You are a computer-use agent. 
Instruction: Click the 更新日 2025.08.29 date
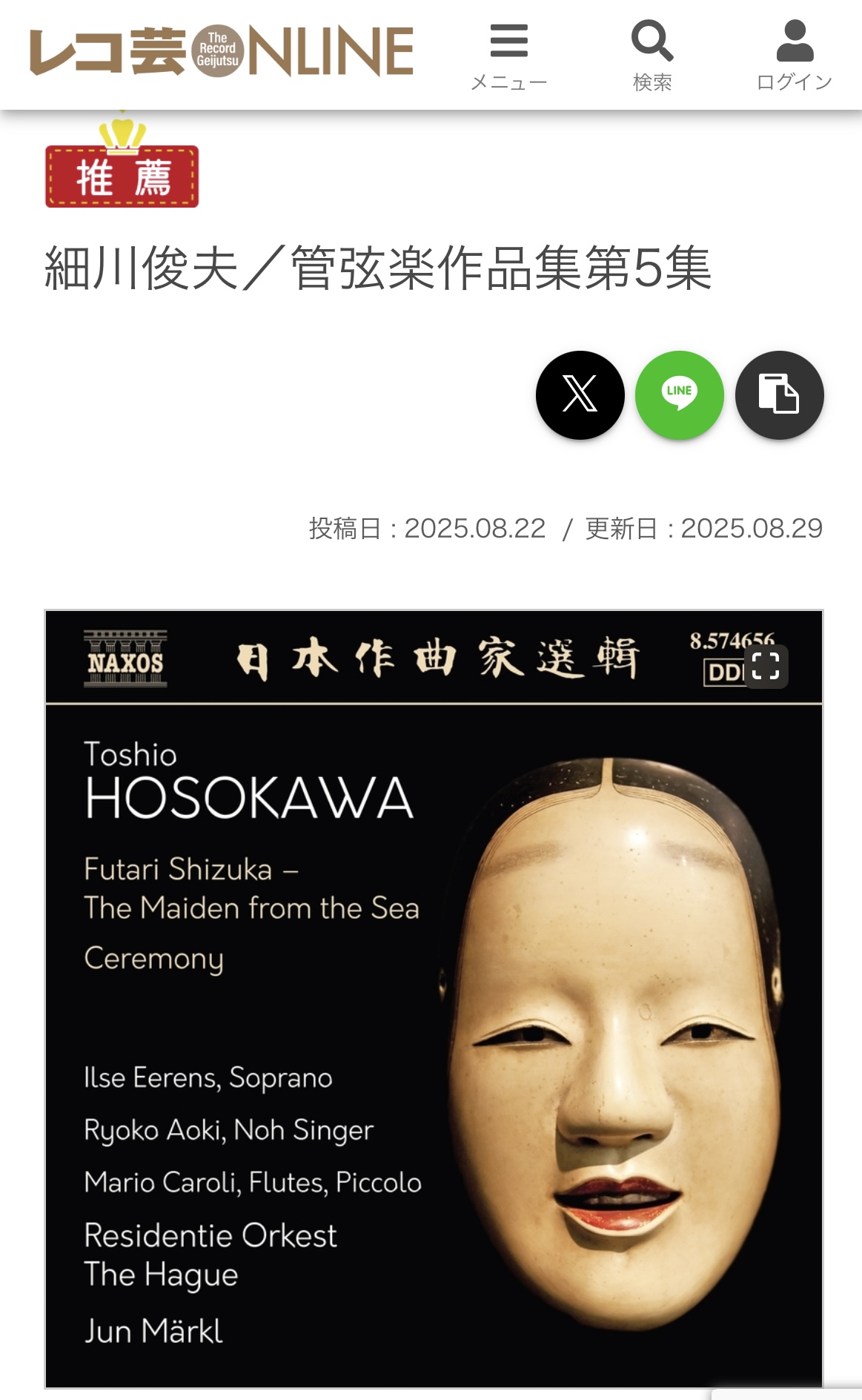click(704, 529)
